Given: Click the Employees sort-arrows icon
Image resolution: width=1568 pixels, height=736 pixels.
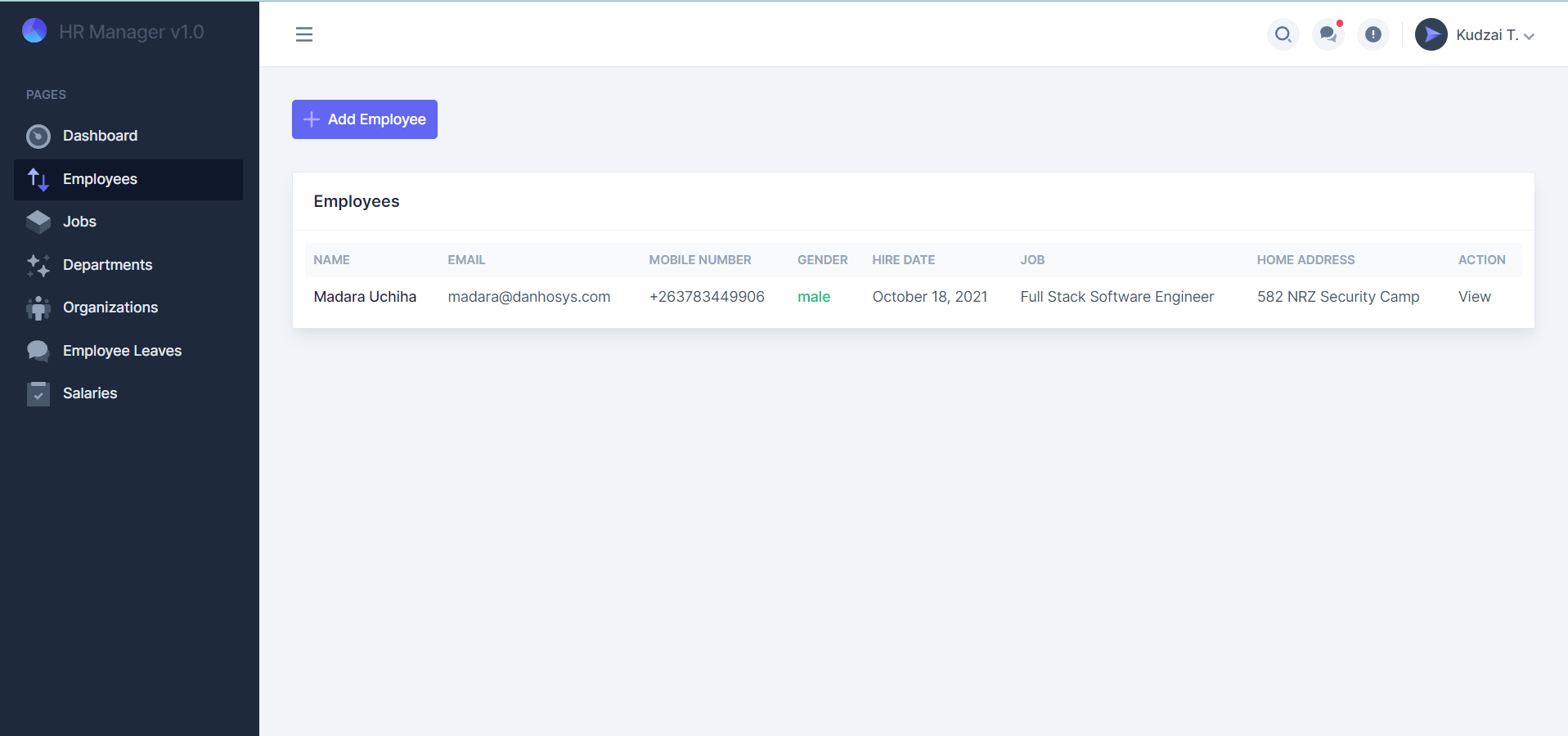Looking at the screenshot, I should pyautogui.click(x=38, y=179).
